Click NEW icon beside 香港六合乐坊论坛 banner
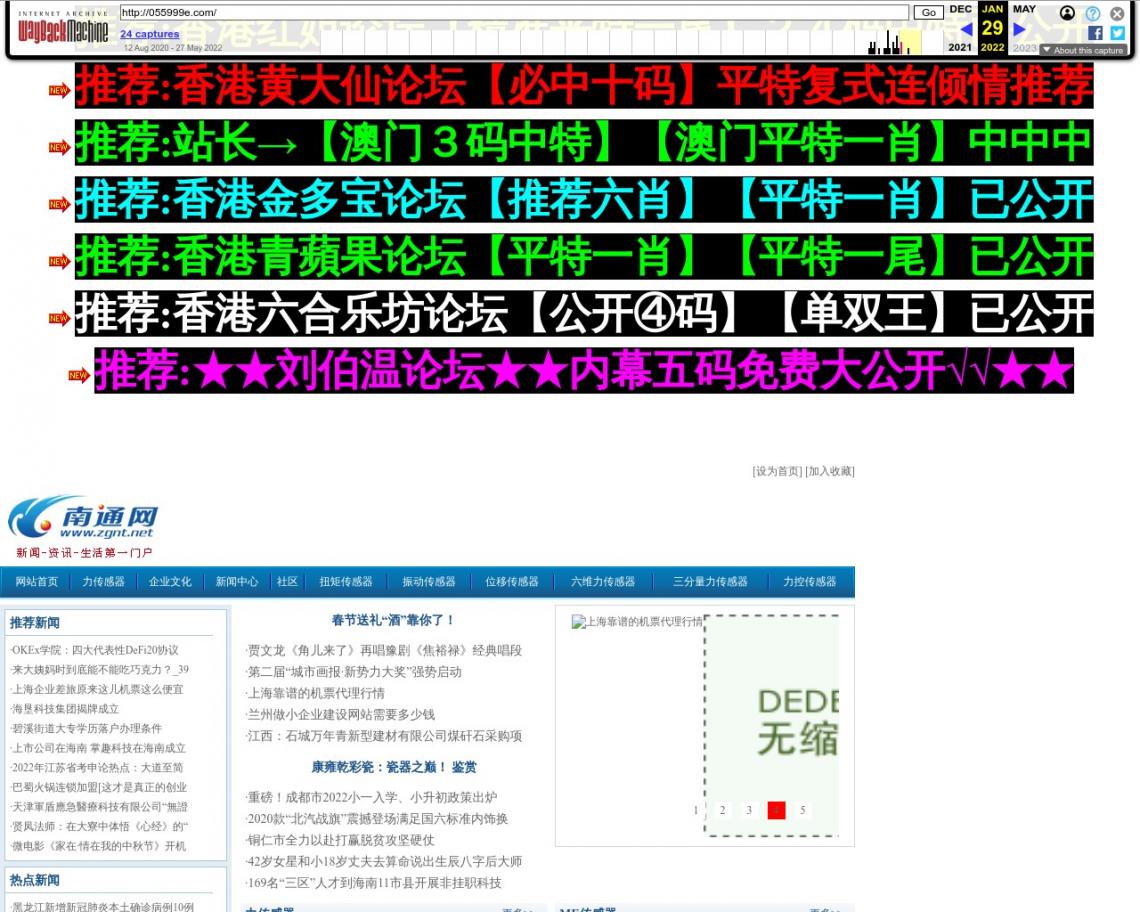The image size is (1140, 912). pyautogui.click(x=60, y=318)
